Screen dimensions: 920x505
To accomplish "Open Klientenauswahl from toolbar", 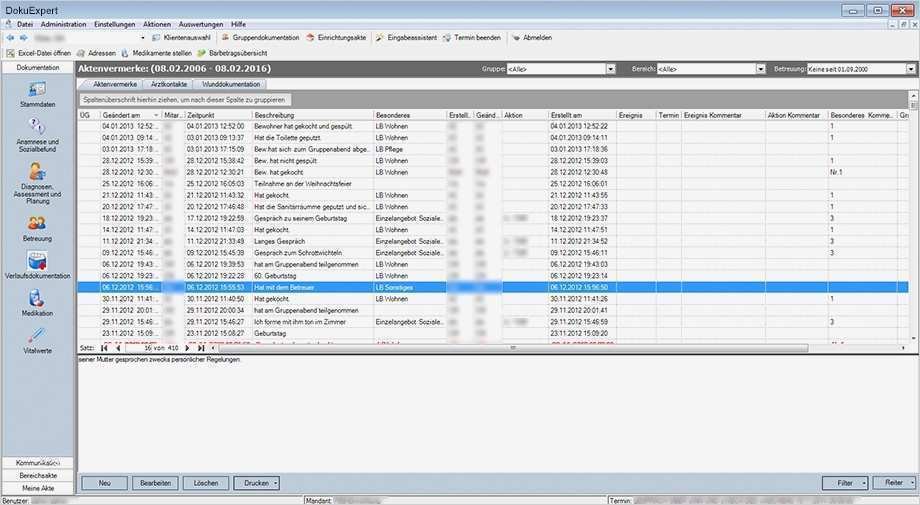I will pyautogui.click(x=181, y=38).
